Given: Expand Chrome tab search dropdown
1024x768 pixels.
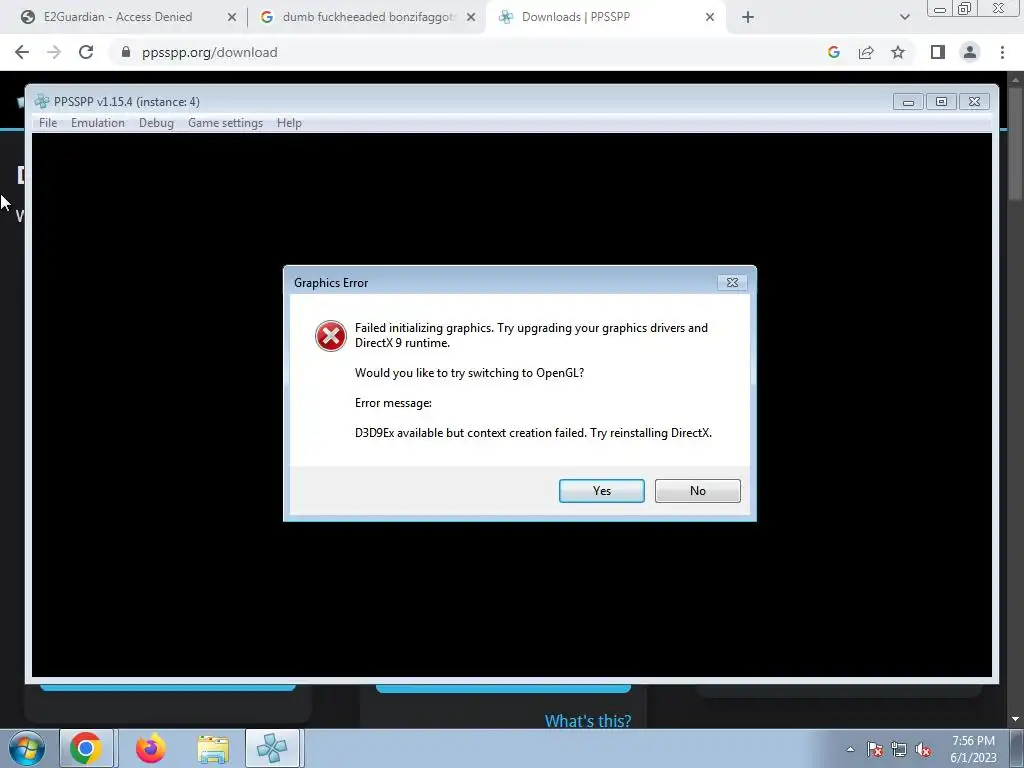Looking at the screenshot, I should click(904, 17).
